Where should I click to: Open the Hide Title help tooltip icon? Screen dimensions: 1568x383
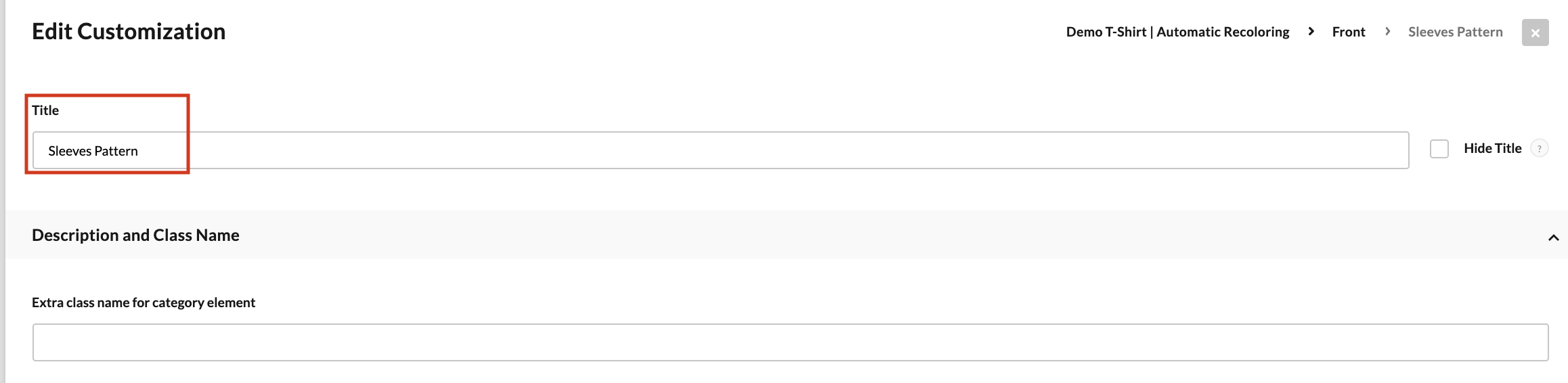(1540, 148)
